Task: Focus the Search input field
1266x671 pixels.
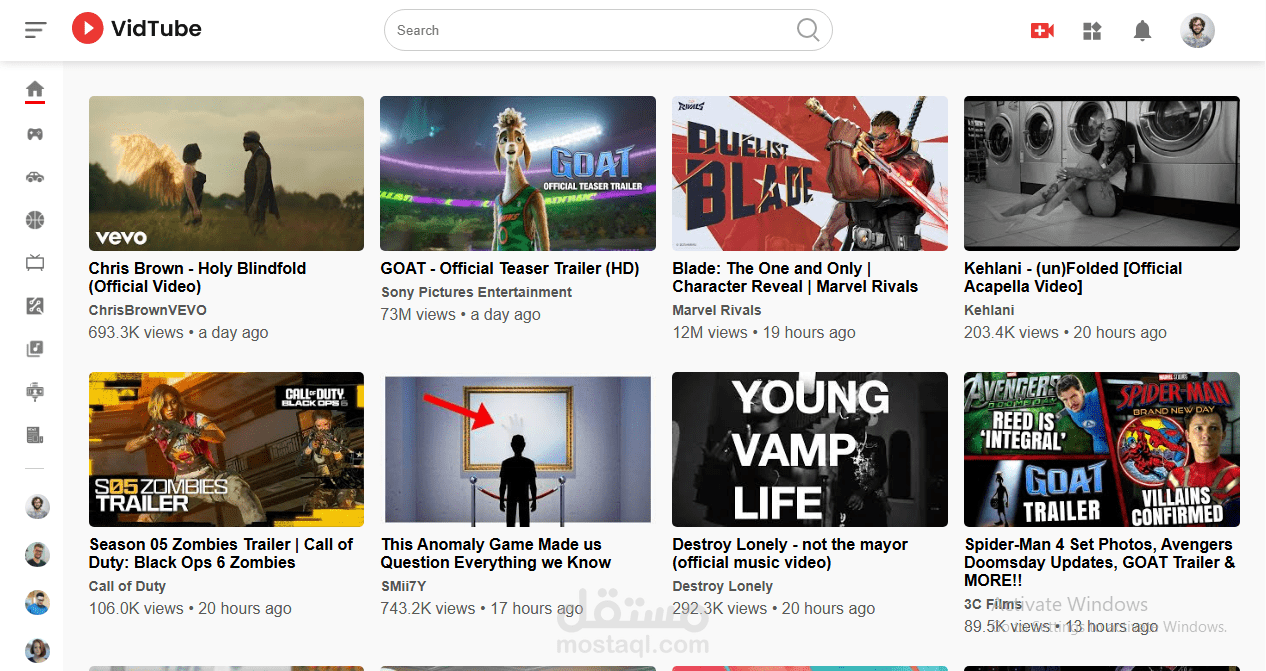Action: [x=595, y=30]
